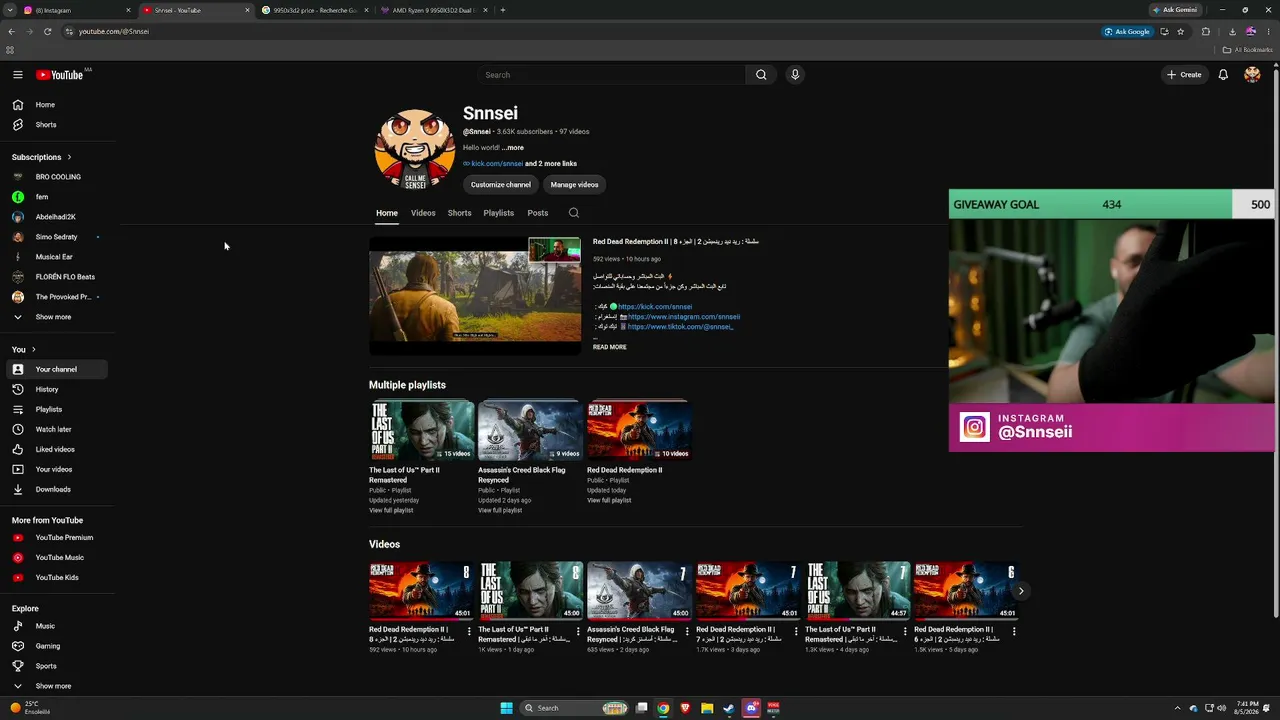Expand the You section
This screenshot has width=1280, height=720.
pos(24,349)
